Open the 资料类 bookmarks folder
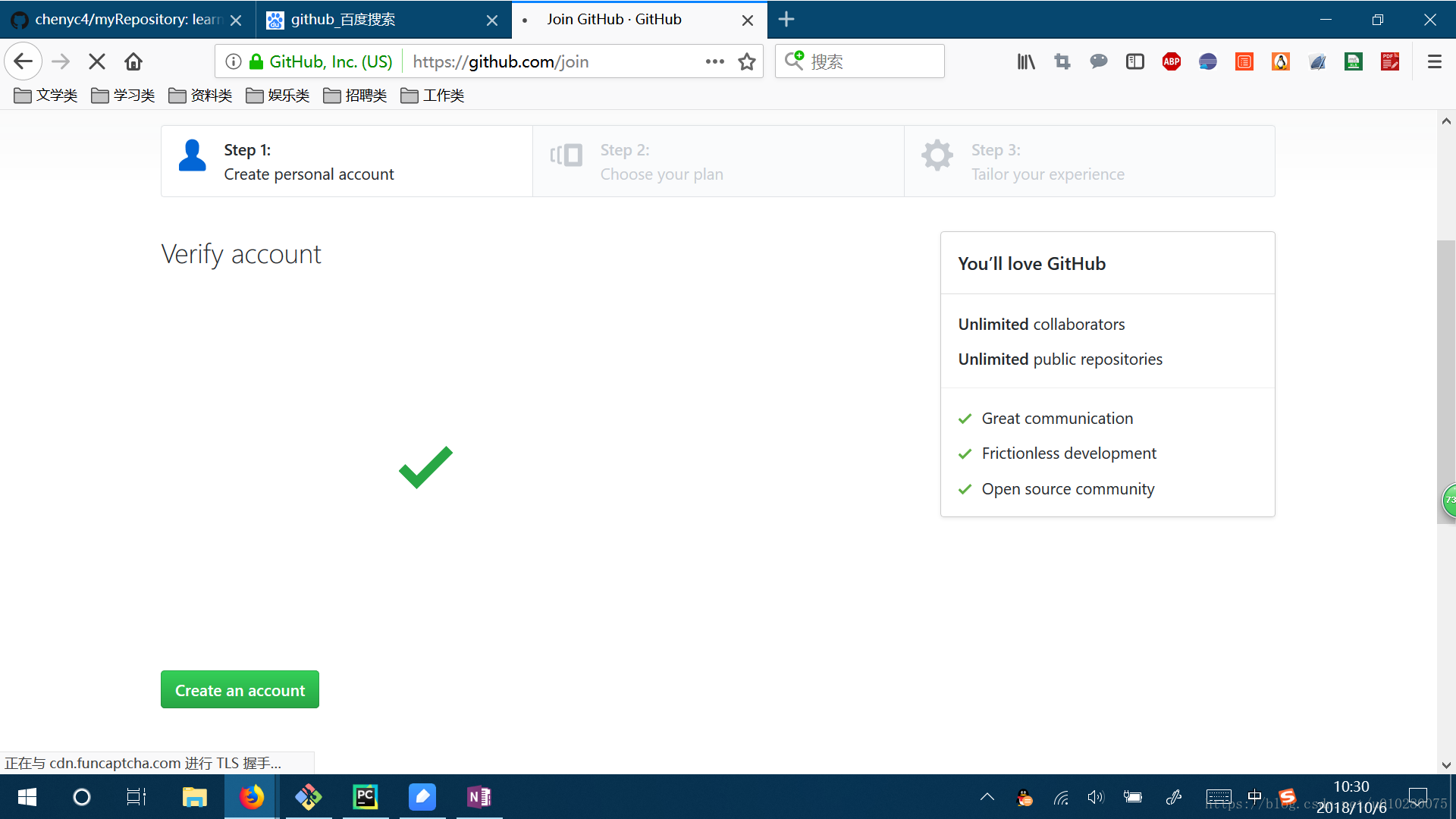1456x819 pixels. (200, 95)
